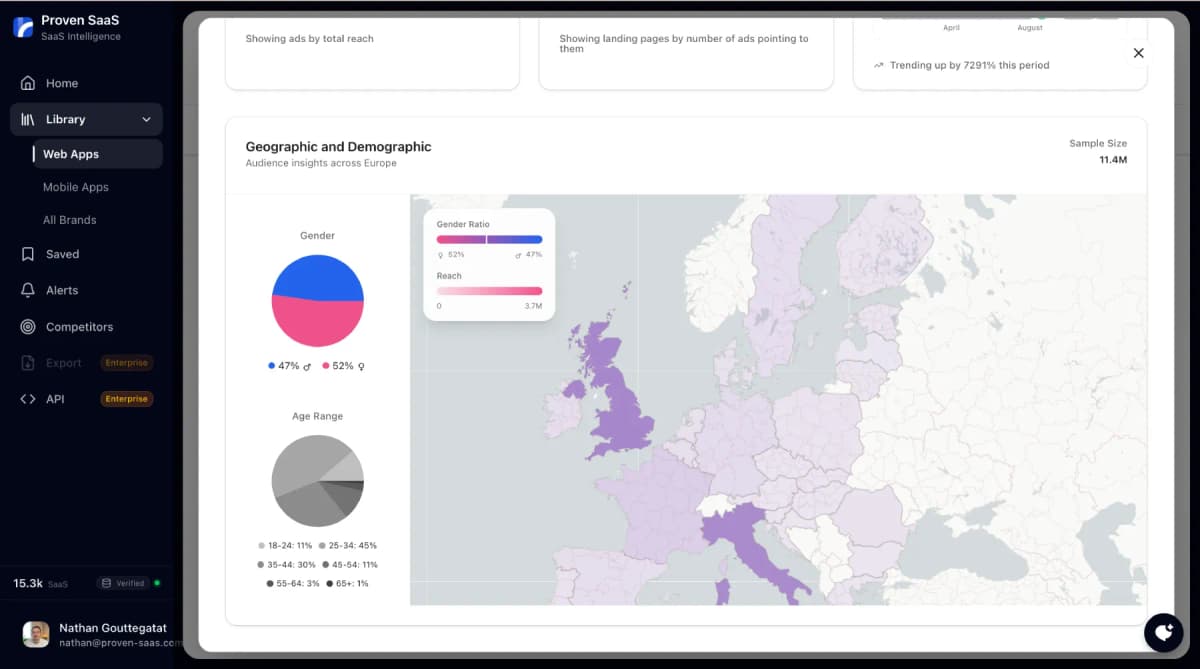Switch to the All Brands section
This screenshot has width=1200, height=669.
(67, 219)
